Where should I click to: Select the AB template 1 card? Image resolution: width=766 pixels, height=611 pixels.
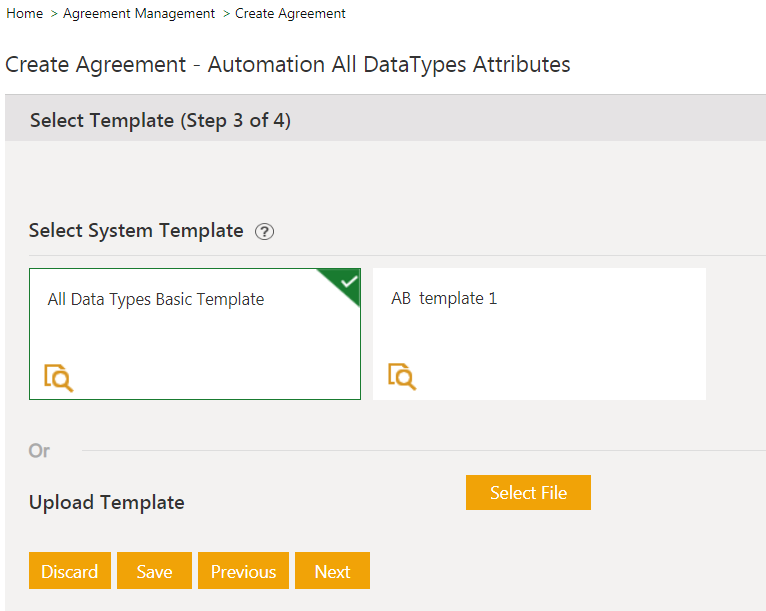(x=539, y=333)
